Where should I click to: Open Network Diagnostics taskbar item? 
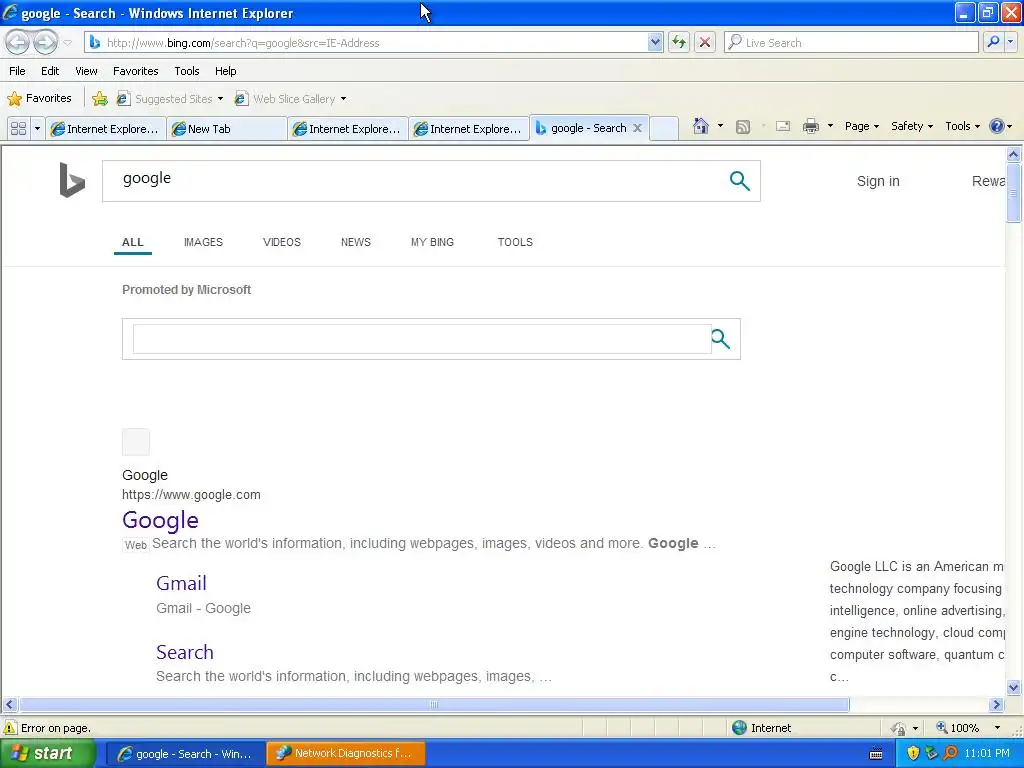[x=346, y=754]
